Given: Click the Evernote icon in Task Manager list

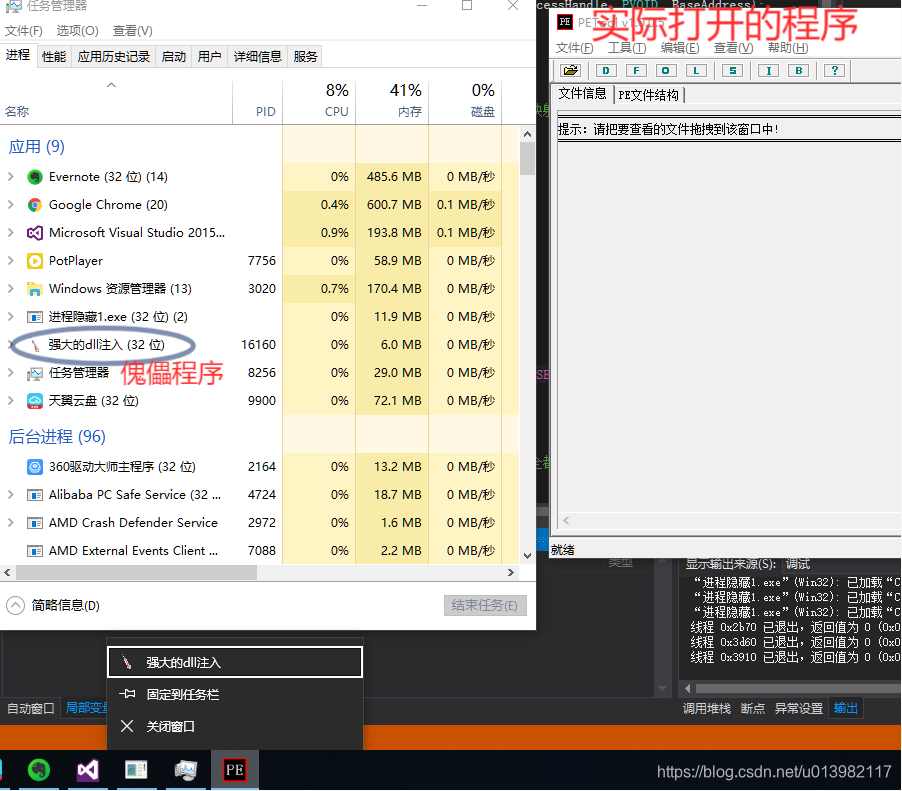Looking at the screenshot, I should pyautogui.click(x=35, y=177).
